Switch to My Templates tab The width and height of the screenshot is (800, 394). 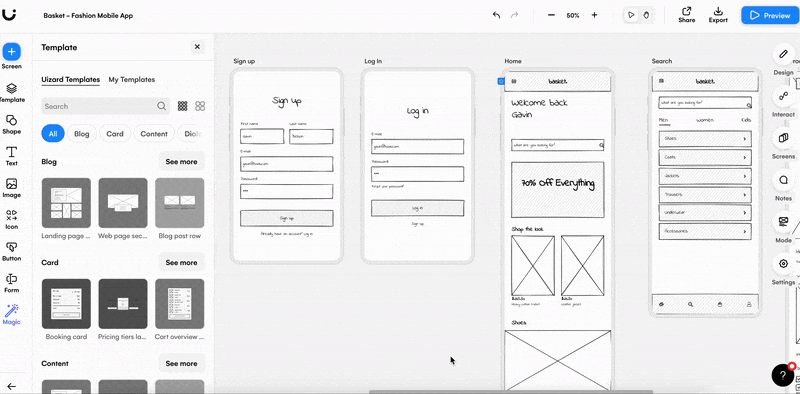coord(132,80)
